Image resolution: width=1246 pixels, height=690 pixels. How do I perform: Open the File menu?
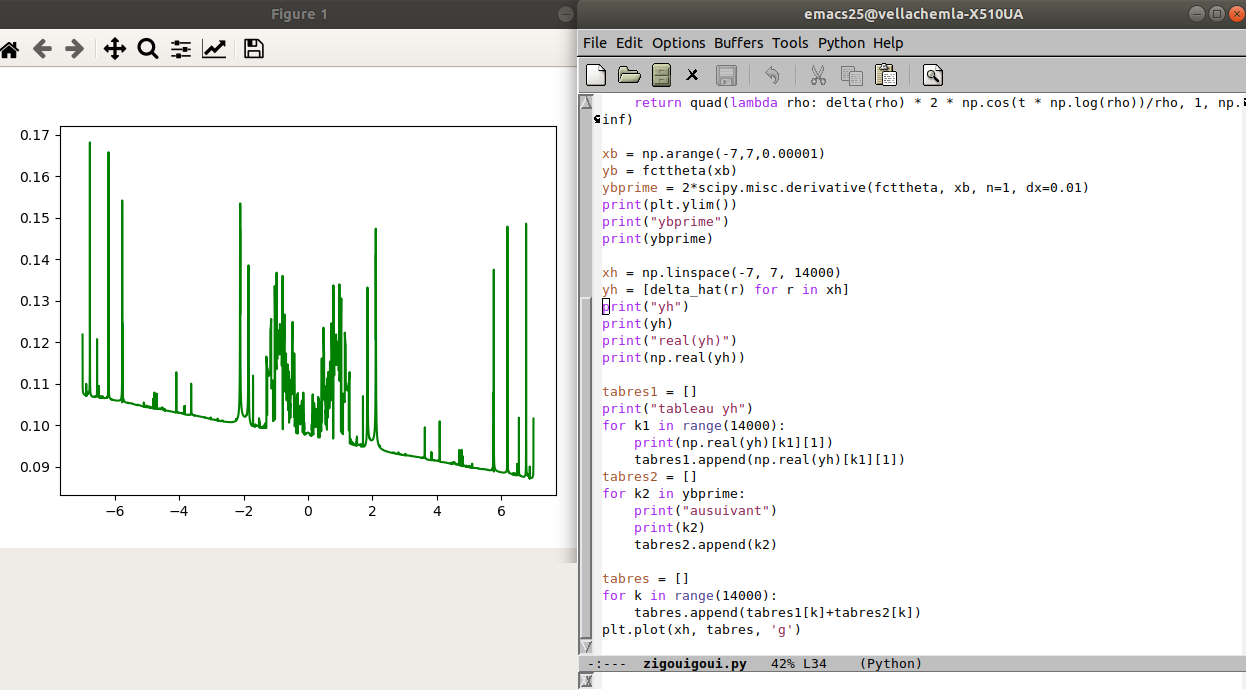click(x=594, y=43)
